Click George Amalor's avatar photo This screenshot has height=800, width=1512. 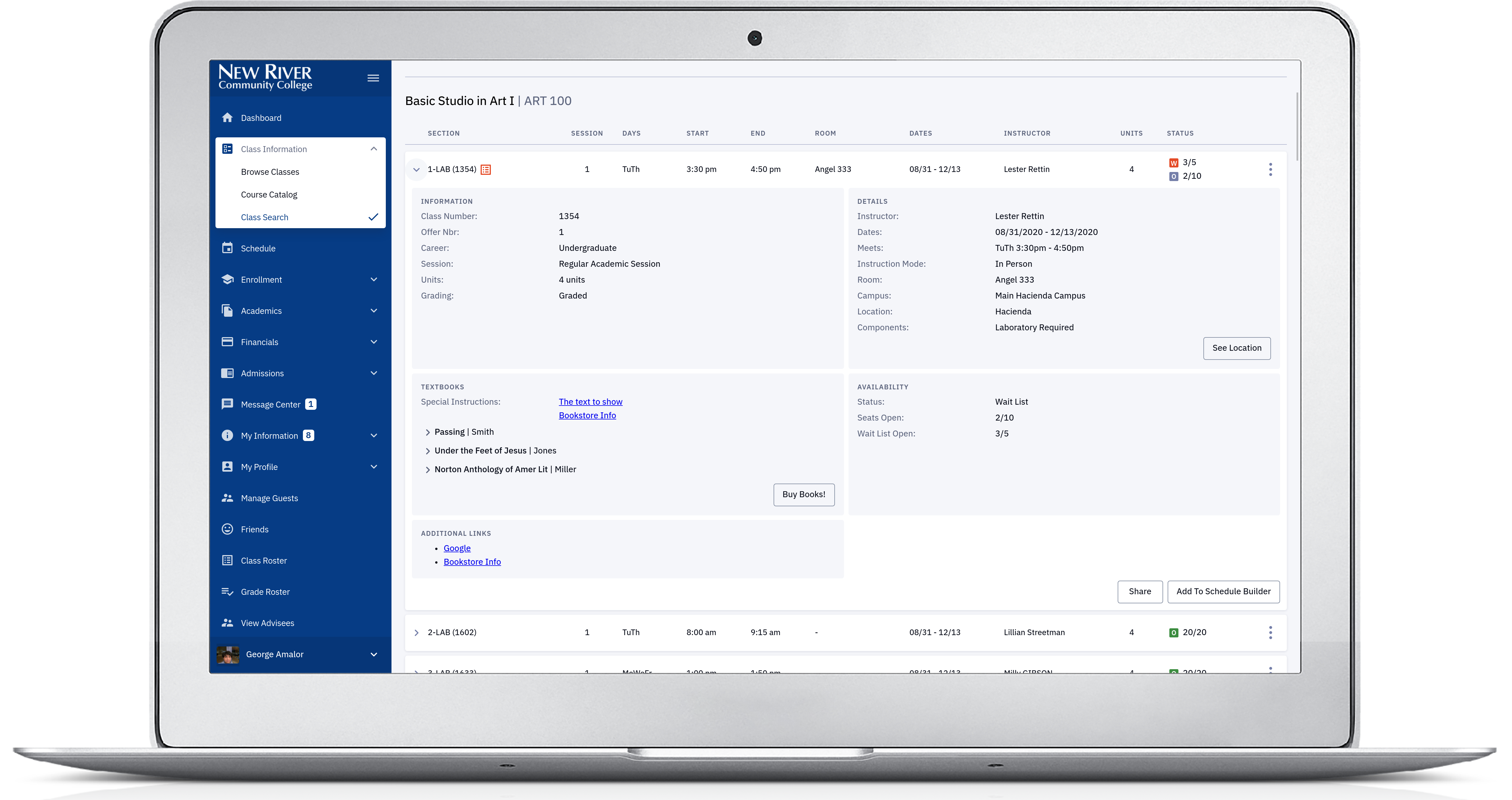[228, 654]
